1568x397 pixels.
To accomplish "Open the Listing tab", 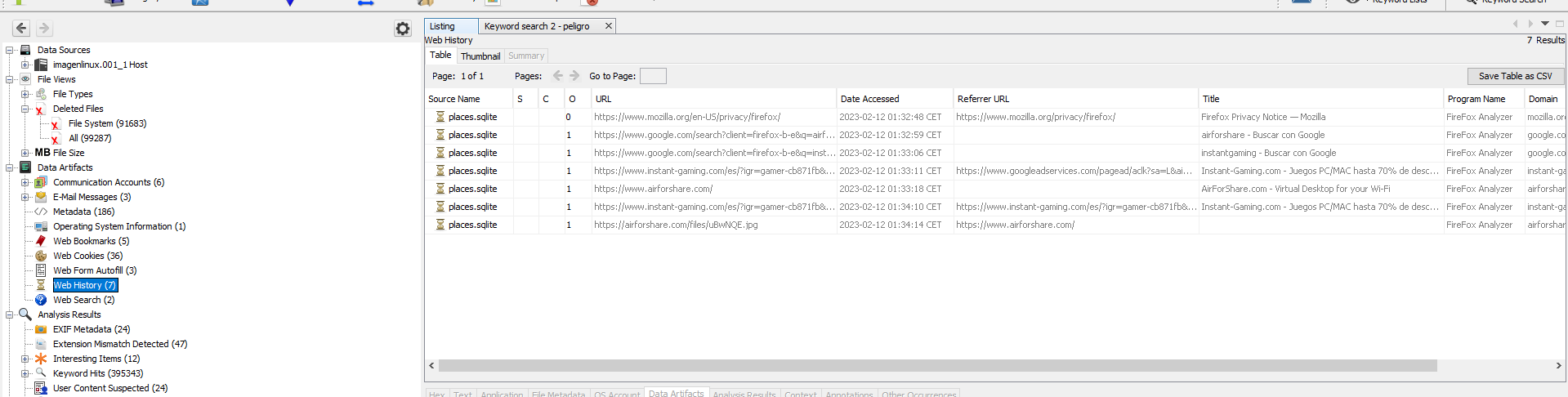I will [442, 26].
